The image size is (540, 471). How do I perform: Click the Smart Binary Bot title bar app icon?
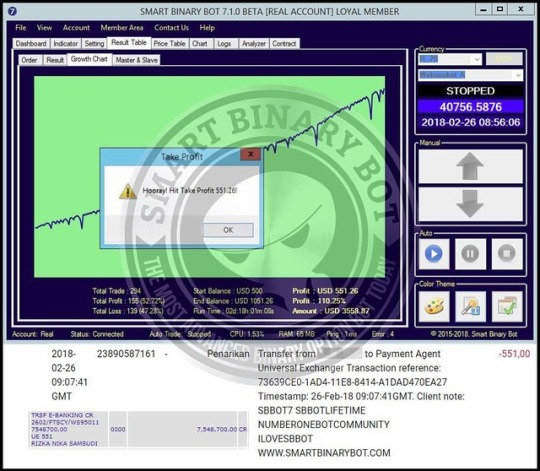click(x=12, y=11)
